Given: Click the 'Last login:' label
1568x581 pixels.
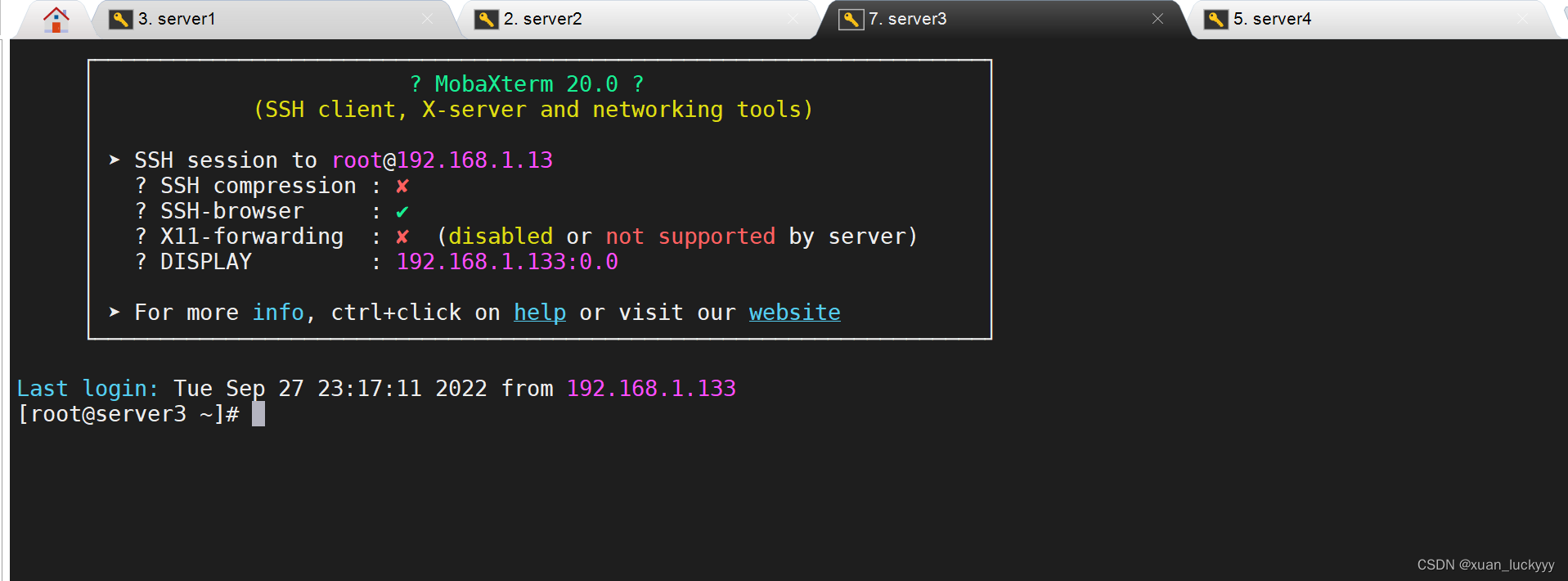Looking at the screenshot, I should [88, 389].
